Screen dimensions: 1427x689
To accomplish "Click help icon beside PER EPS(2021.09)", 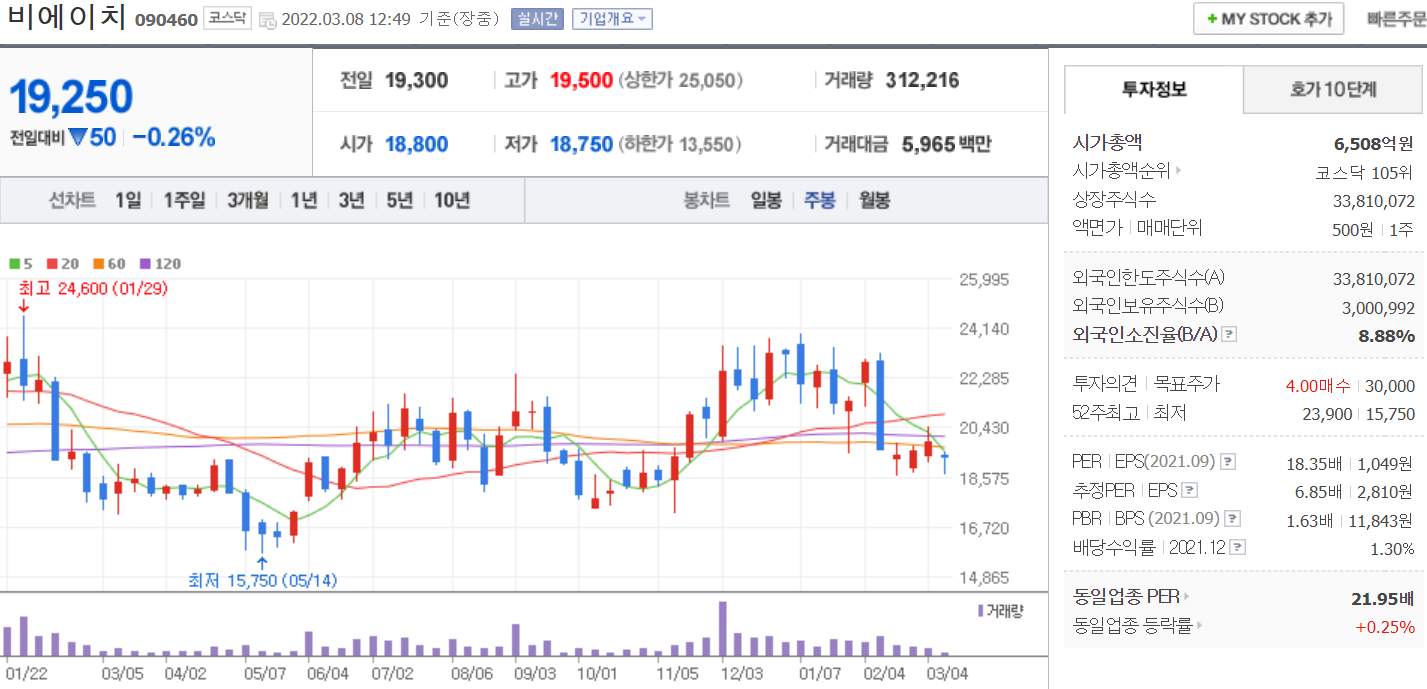I will [1229, 462].
